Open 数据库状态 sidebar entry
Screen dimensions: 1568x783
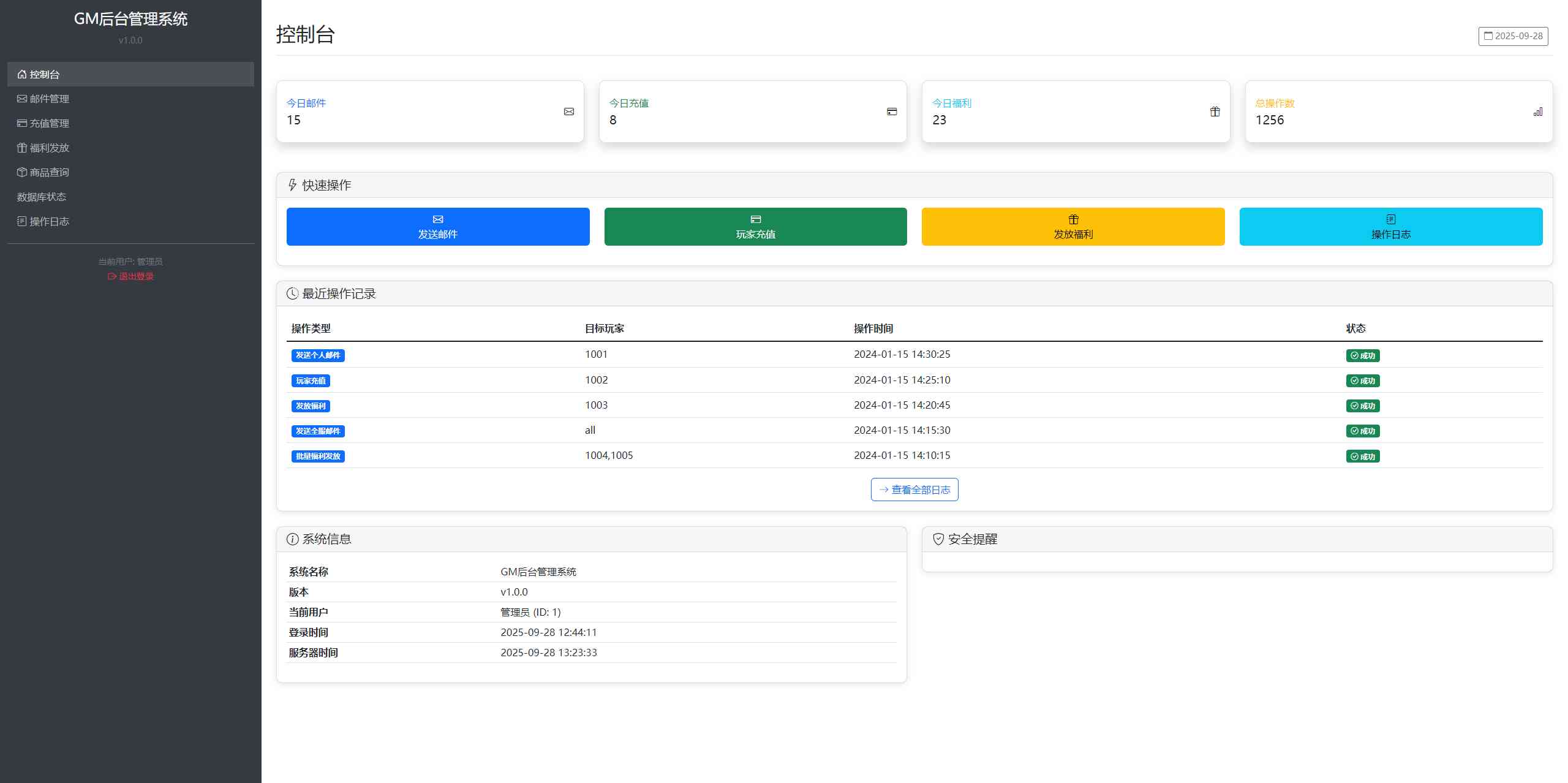(x=42, y=197)
